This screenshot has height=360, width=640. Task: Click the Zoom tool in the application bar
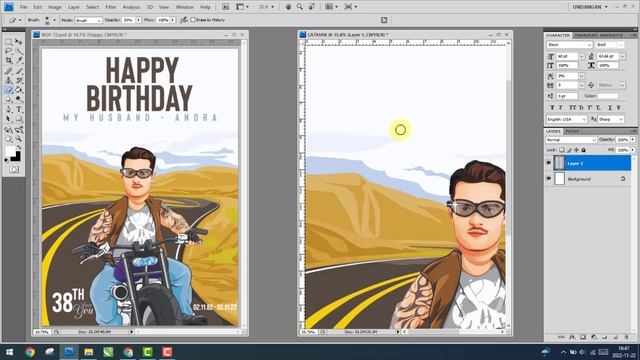300,7
